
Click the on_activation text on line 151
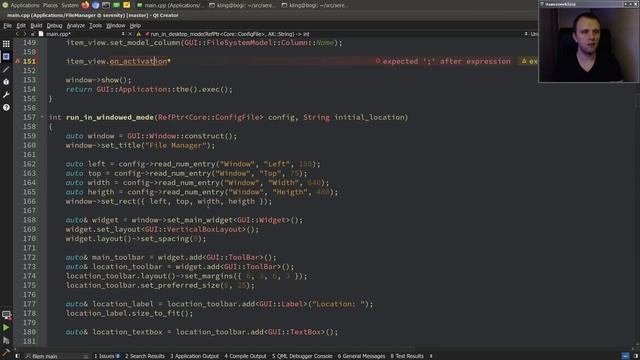(x=138, y=61)
